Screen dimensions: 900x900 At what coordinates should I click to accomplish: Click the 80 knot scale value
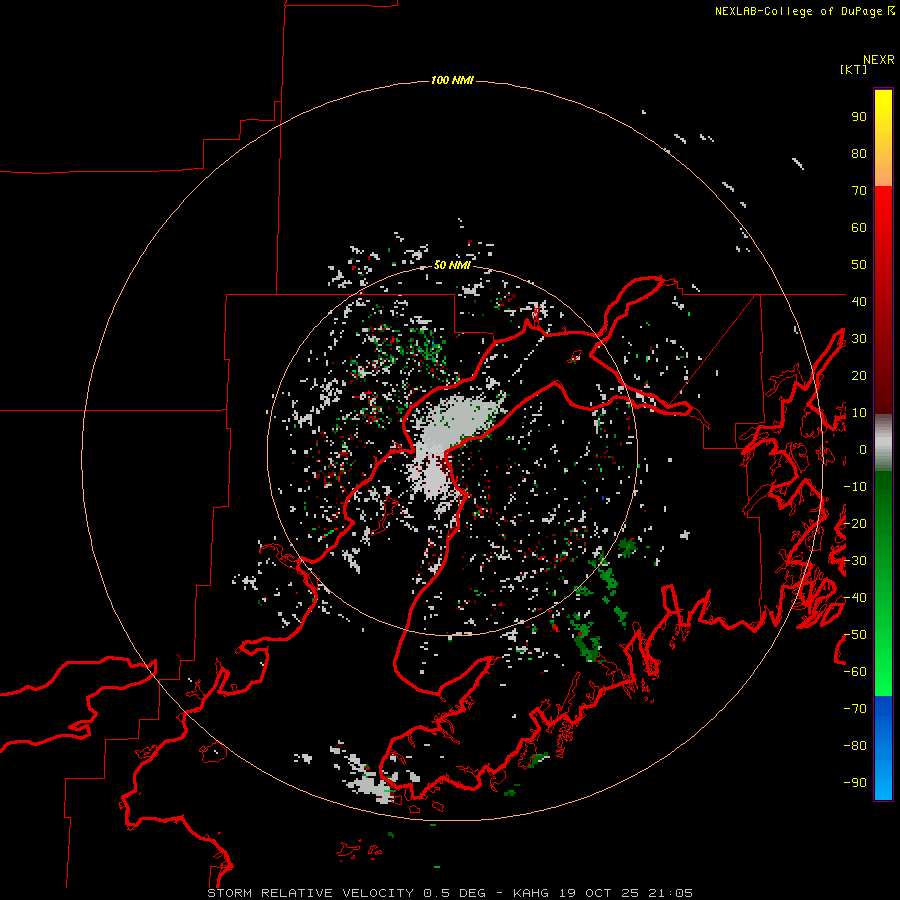[x=859, y=154]
